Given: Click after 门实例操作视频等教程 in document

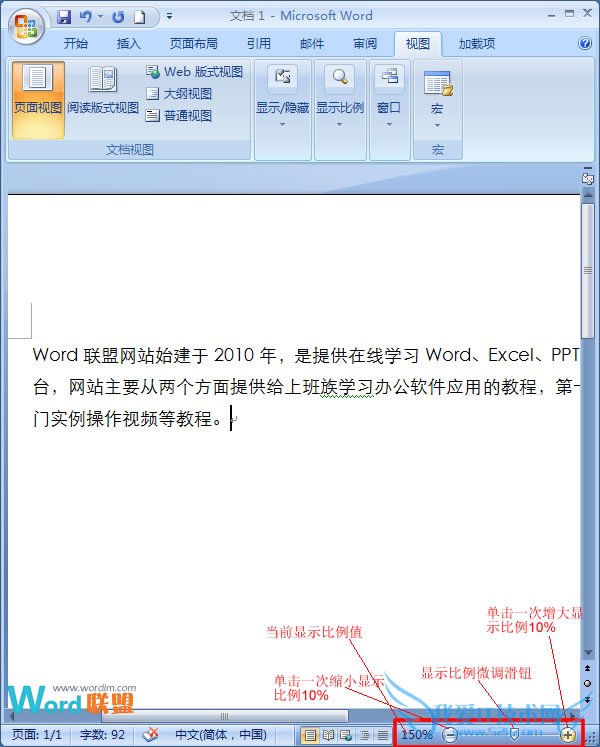Looking at the screenshot, I should [x=229, y=419].
